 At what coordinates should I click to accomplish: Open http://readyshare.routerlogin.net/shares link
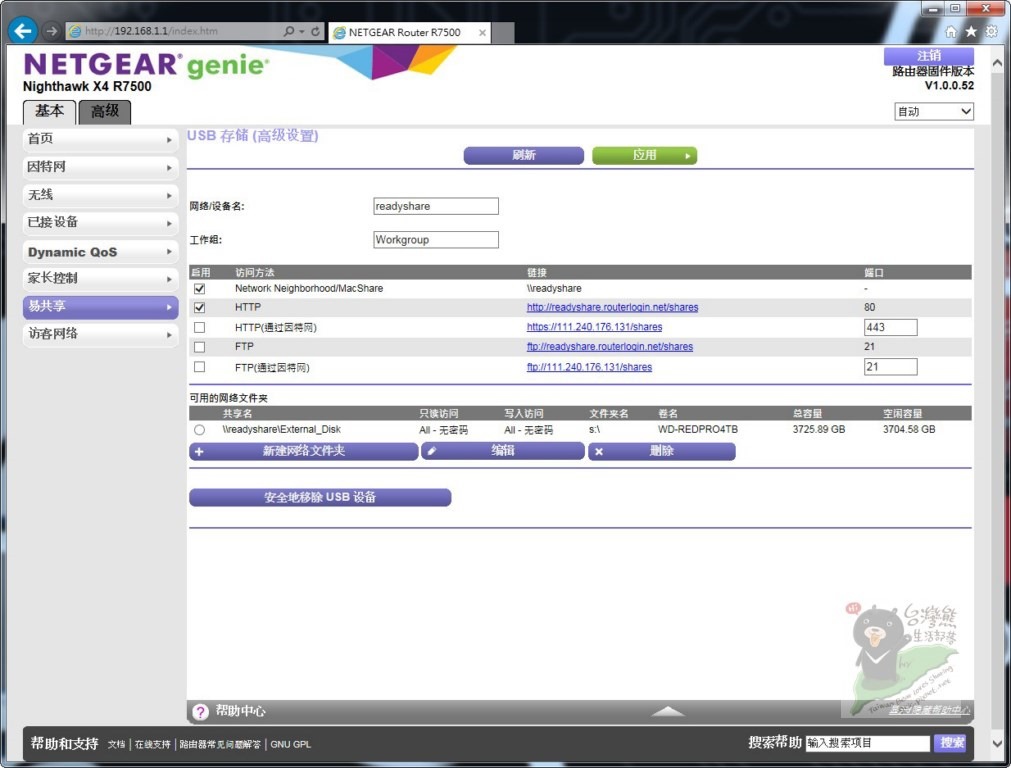point(613,308)
